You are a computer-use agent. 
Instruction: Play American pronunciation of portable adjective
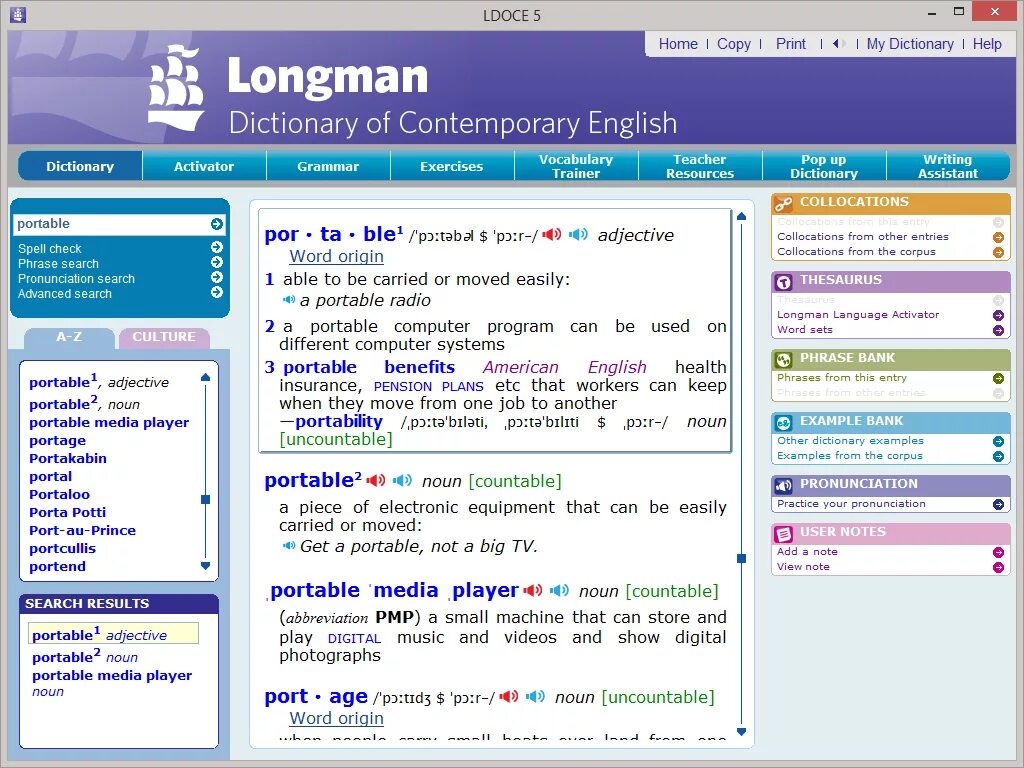(x=579, y=234)
